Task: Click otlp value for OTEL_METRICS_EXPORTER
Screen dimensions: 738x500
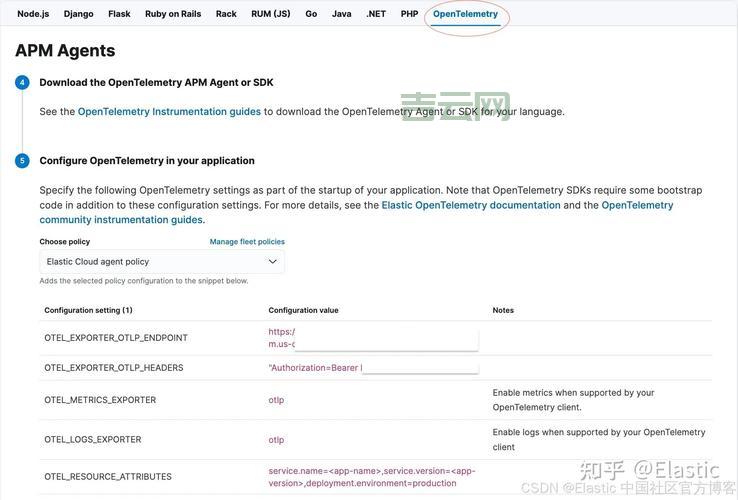Action: [x=276, y=400]
